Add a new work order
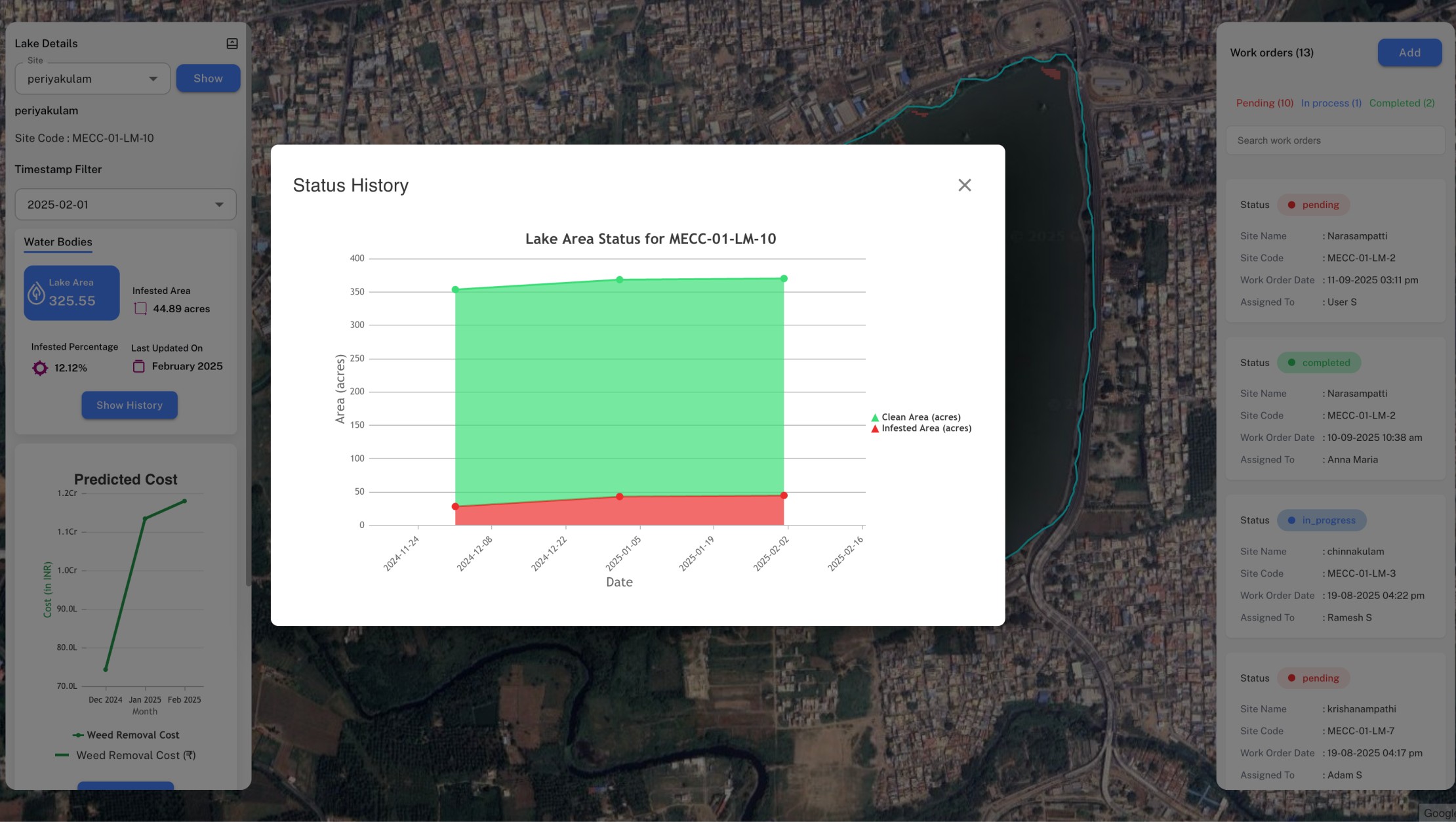This screenshot has height=822, width=1456. tap(1409, 52)
